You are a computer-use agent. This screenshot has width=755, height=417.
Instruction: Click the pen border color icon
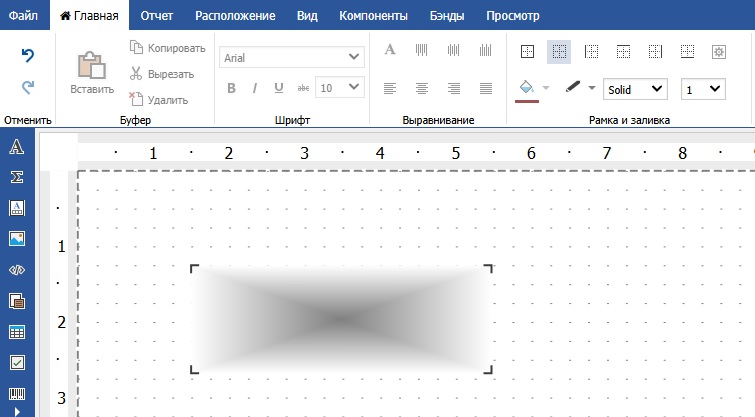573,88
